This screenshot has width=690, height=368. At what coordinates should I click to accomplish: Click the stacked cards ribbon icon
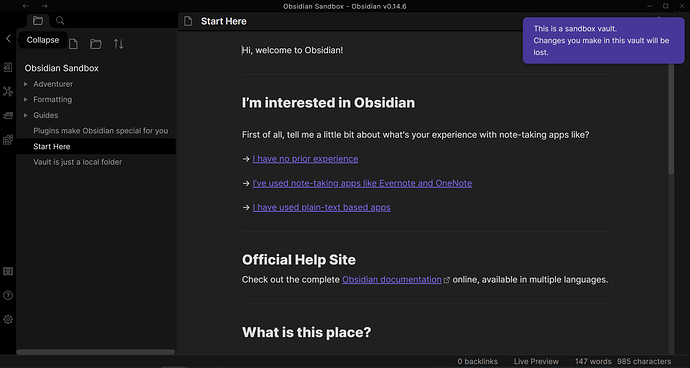[8, 115]
